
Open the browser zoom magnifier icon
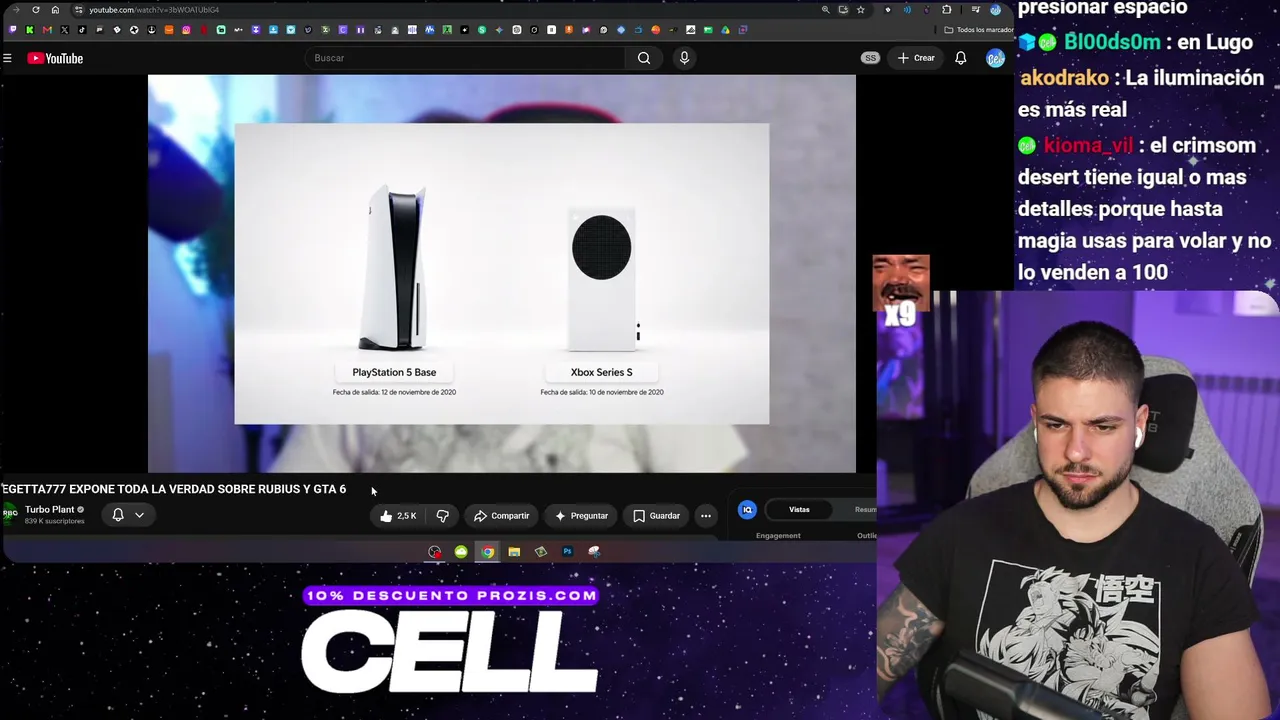(825, 10)
